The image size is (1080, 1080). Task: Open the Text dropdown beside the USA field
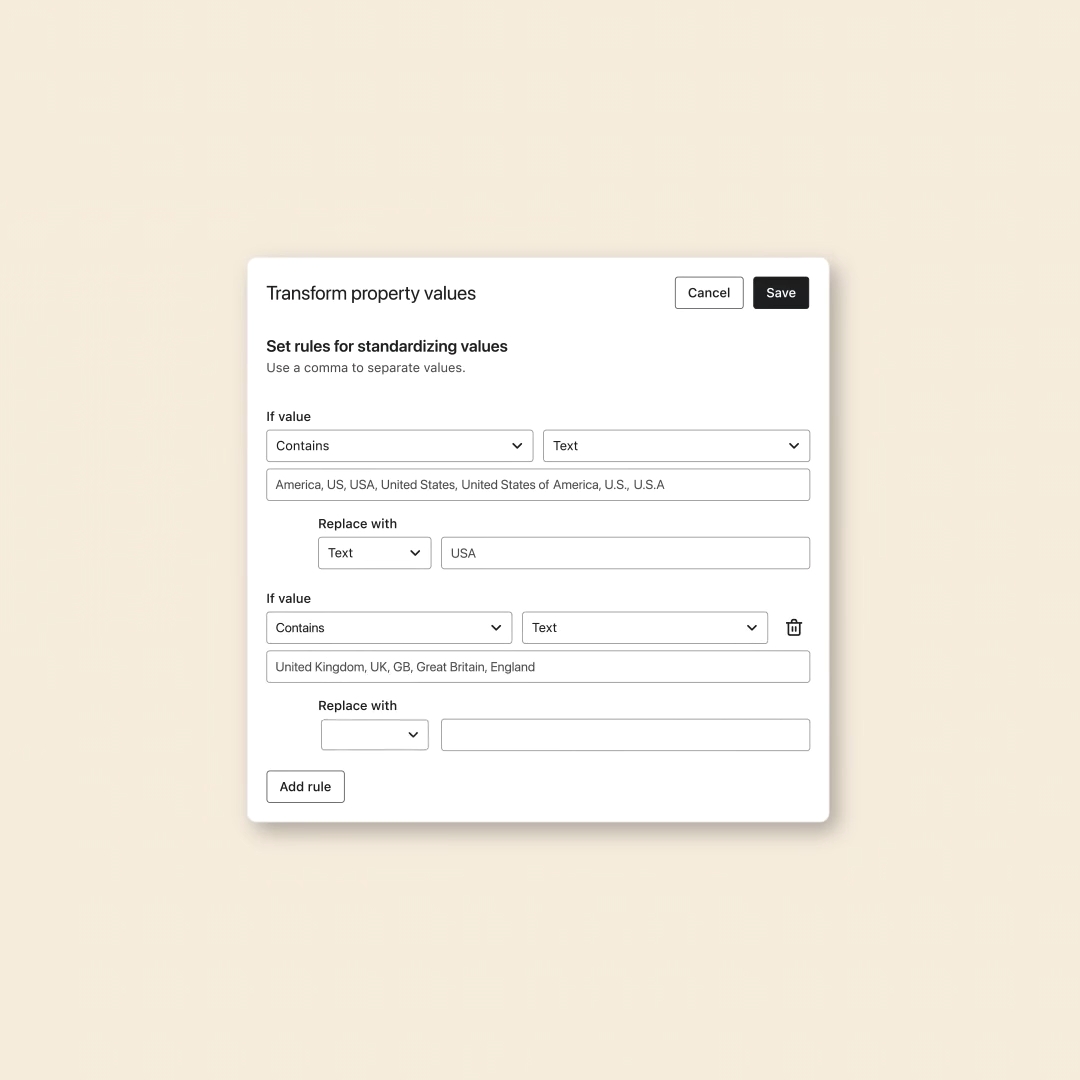point(374,553)
